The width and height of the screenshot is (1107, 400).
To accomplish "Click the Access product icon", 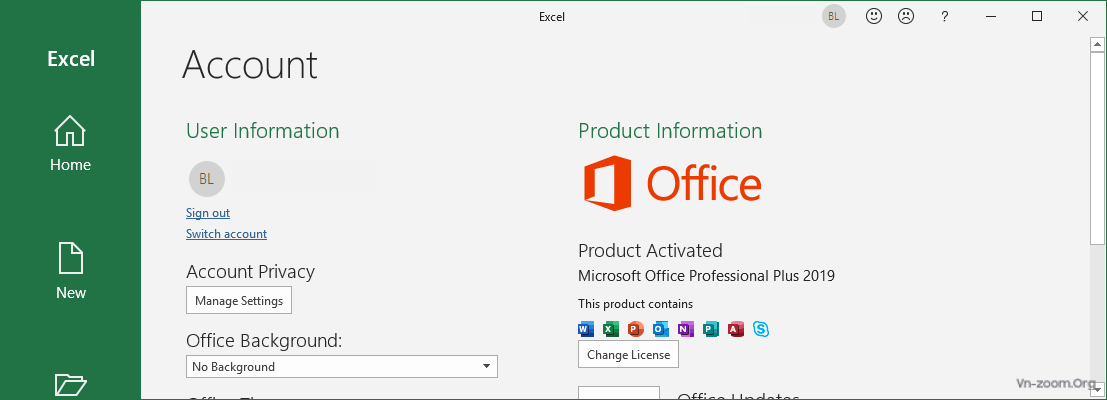I will coord(736,329).
